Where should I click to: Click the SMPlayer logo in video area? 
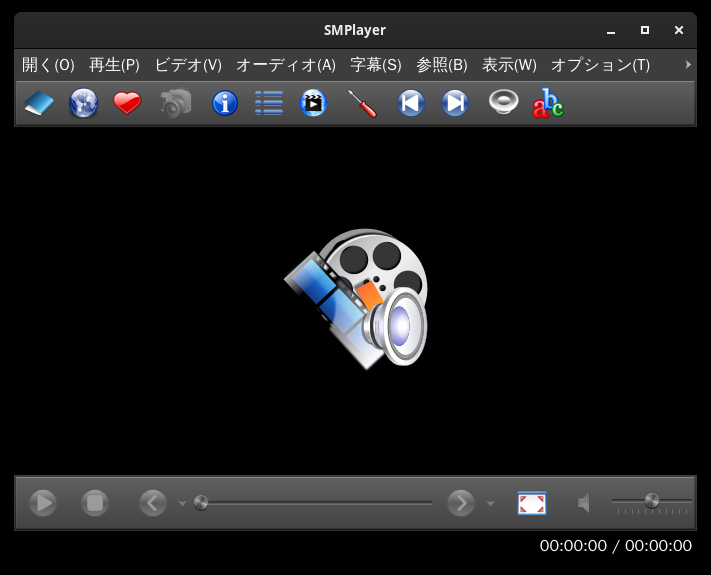356,298
